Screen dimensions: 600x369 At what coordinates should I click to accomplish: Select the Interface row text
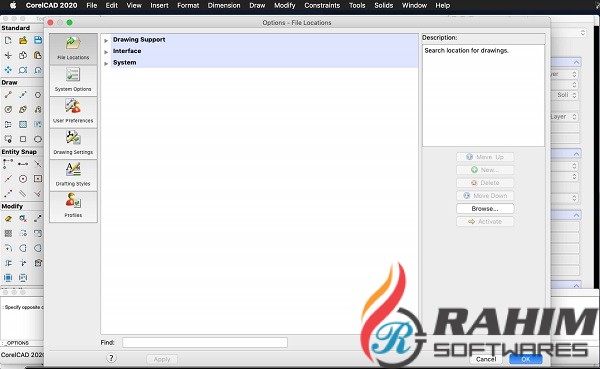click(x=127, y=51)
